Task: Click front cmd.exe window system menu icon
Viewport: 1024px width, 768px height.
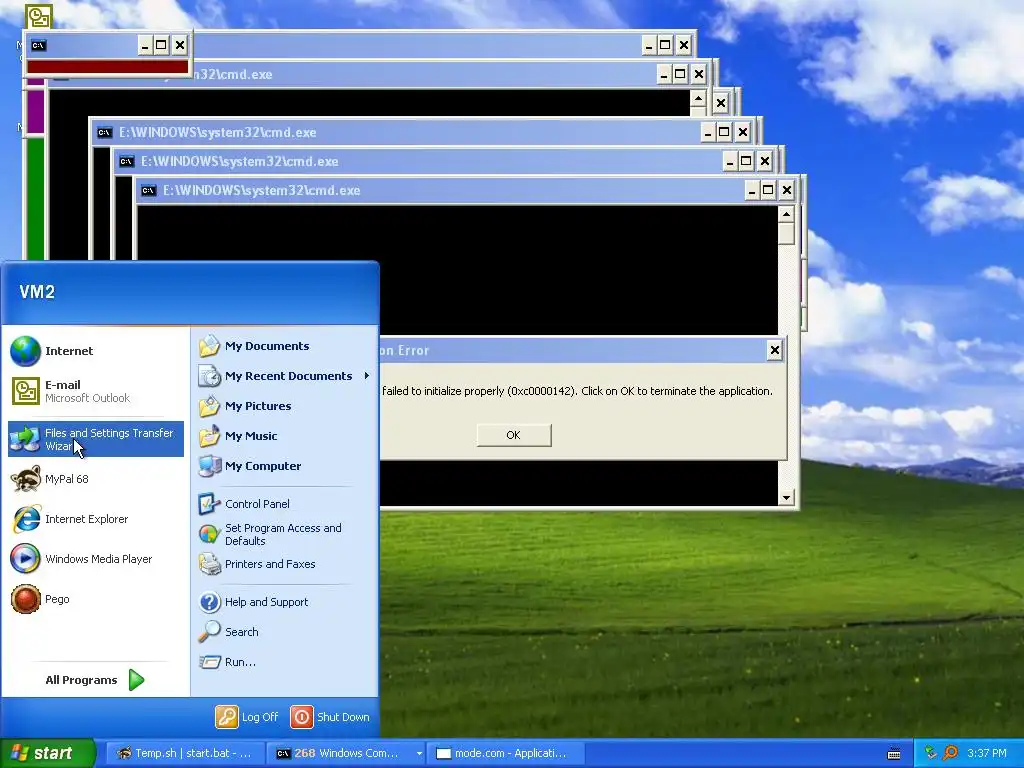Action: pos(149,191)
